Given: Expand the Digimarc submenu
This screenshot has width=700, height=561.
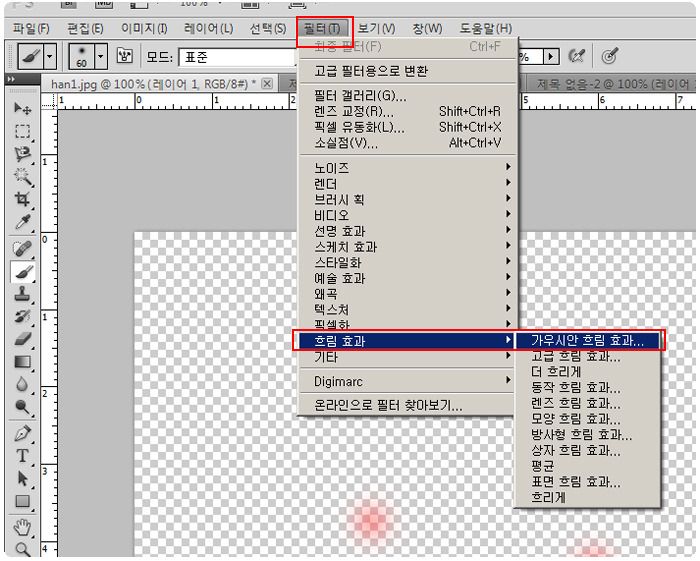Looking at the screenshot, I should [x=407, y=382].
